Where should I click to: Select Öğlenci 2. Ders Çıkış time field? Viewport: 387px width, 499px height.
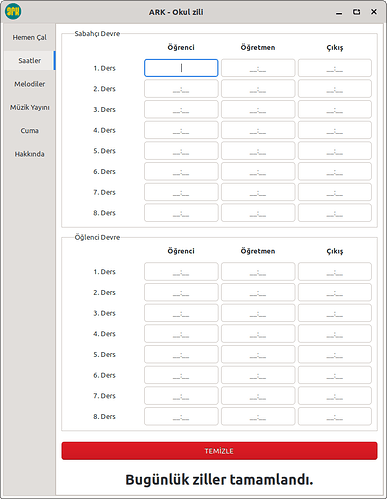(335, 292)
